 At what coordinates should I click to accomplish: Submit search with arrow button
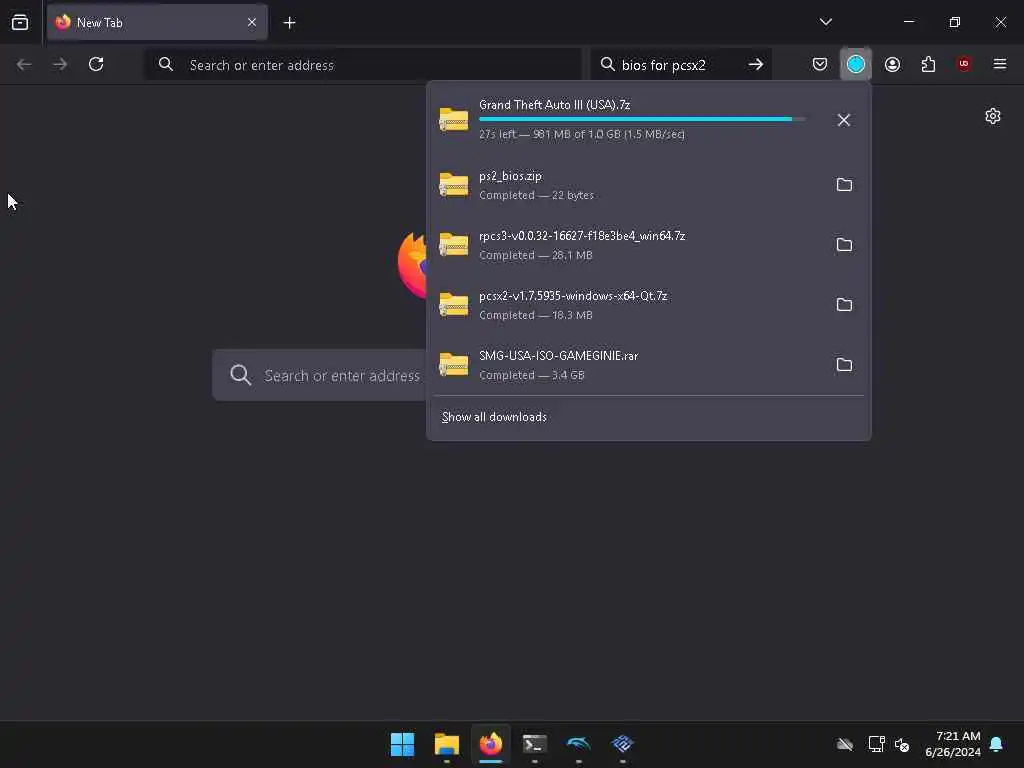tap(756, 64)
